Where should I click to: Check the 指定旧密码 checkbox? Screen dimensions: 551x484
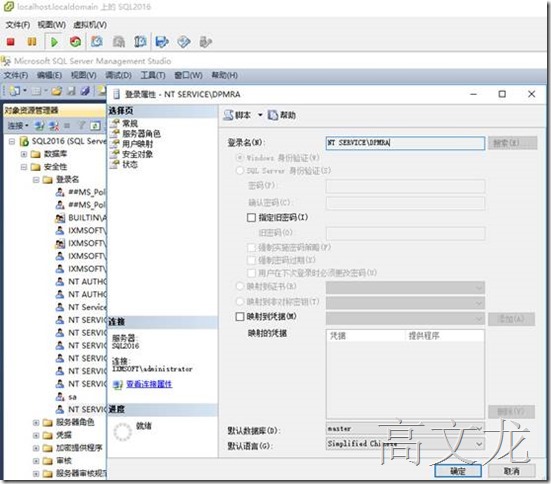click(x=251, y=218)
